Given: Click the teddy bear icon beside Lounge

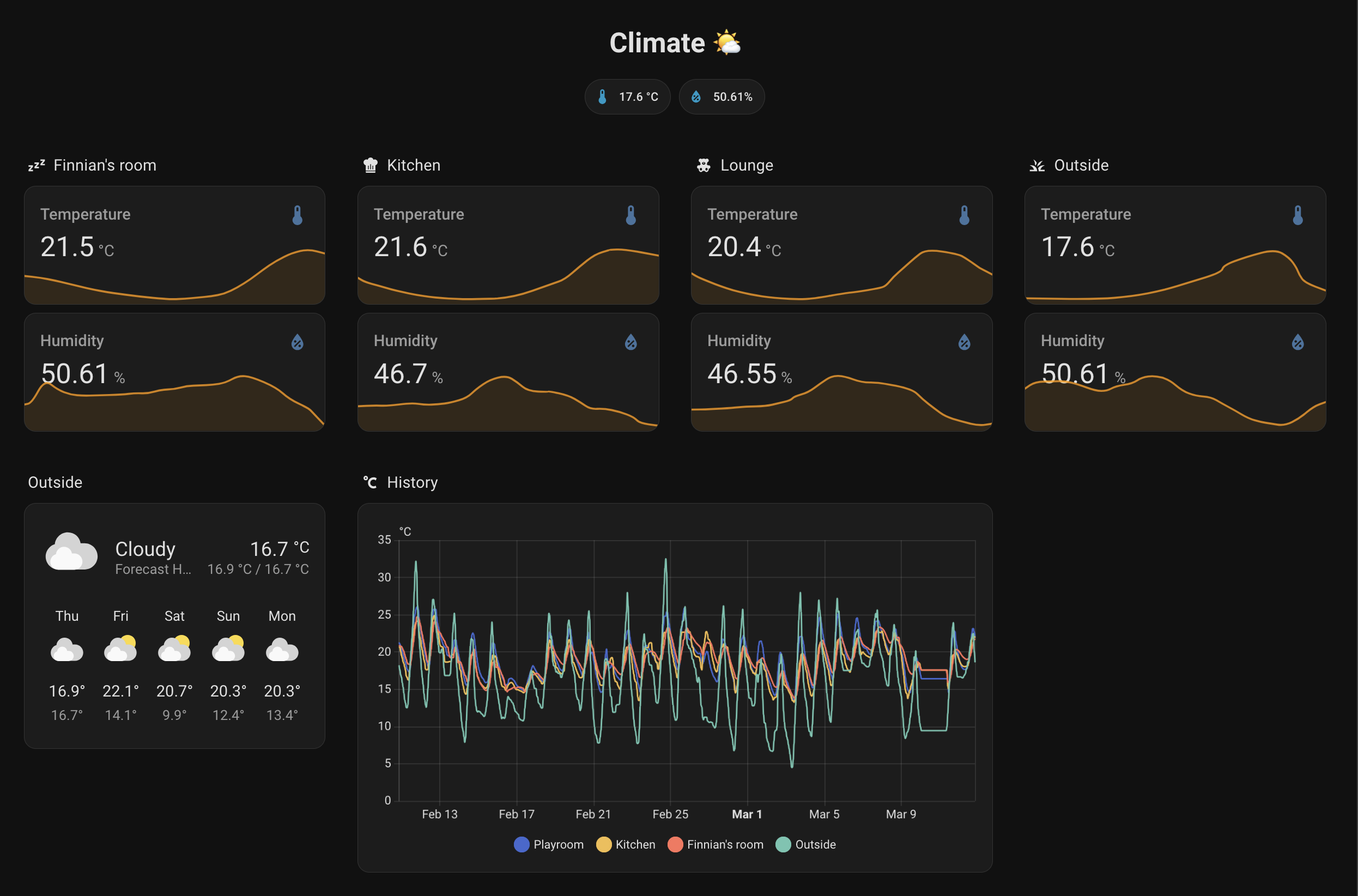Looking at the screenshot, I should click(x=704, y=165).
